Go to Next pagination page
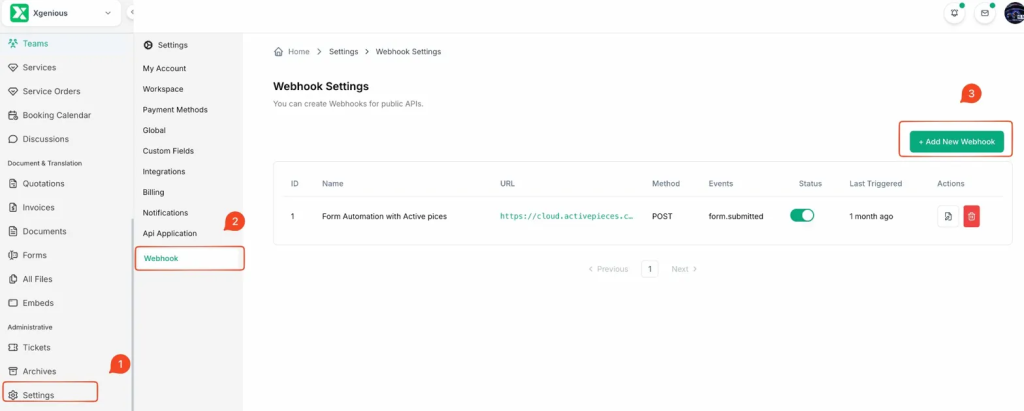The width and height of the screenshot is (1024, 411). [x=684, y=269]
